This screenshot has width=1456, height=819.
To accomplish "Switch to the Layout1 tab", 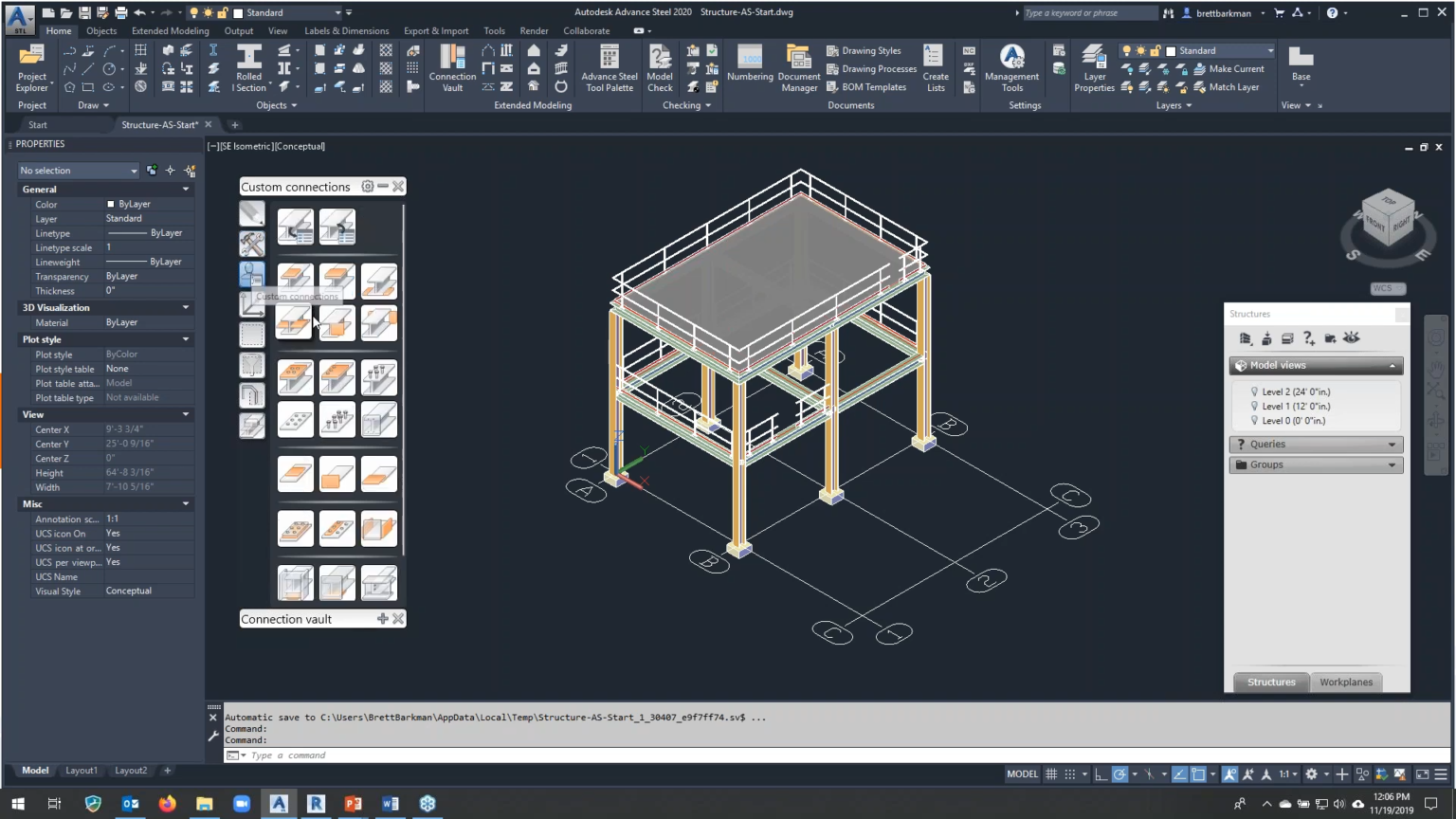I will [x=82, y=771].
